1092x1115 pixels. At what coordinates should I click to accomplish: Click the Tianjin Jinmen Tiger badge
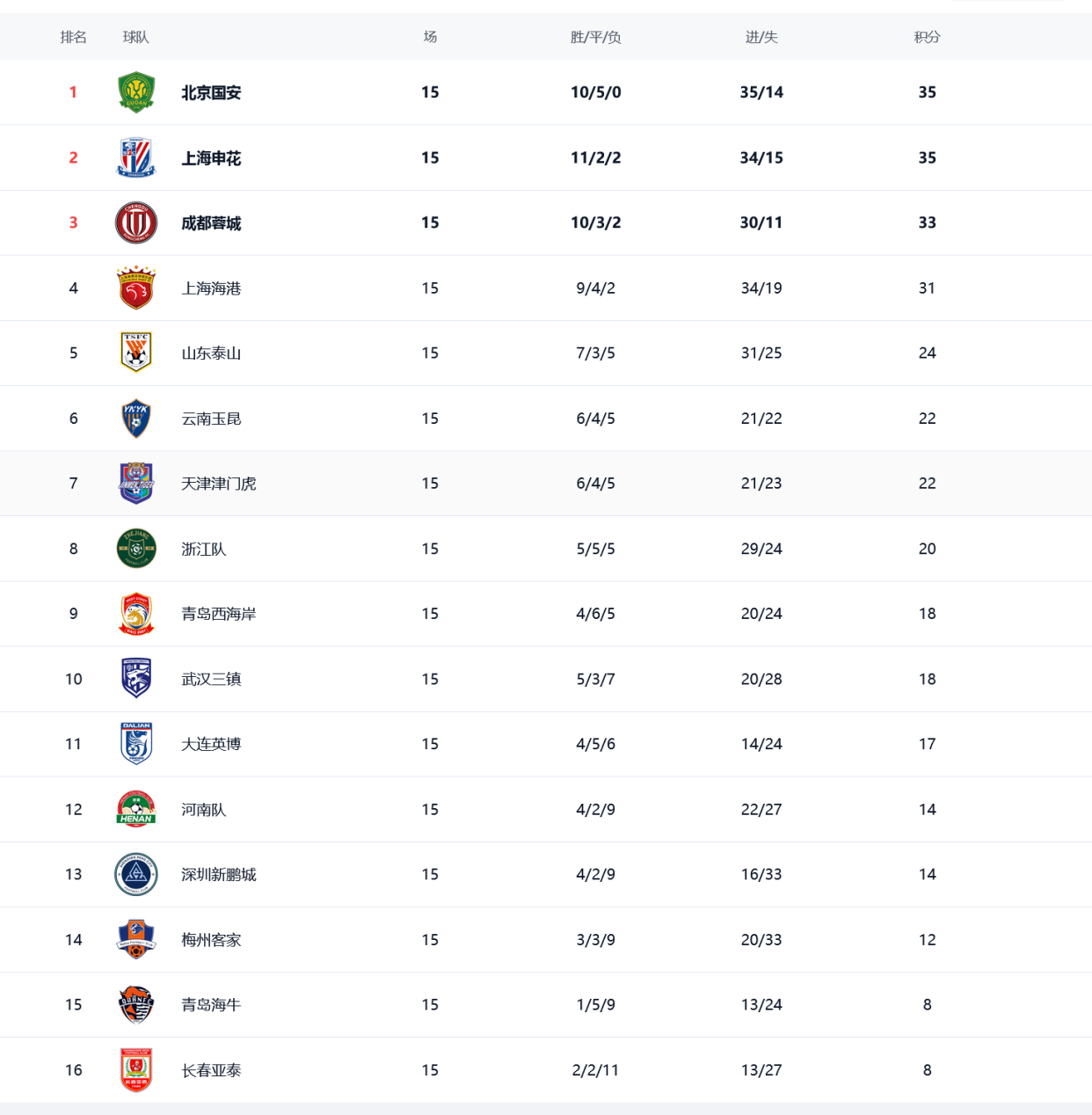pyautogui.click(x=136, y=483)
